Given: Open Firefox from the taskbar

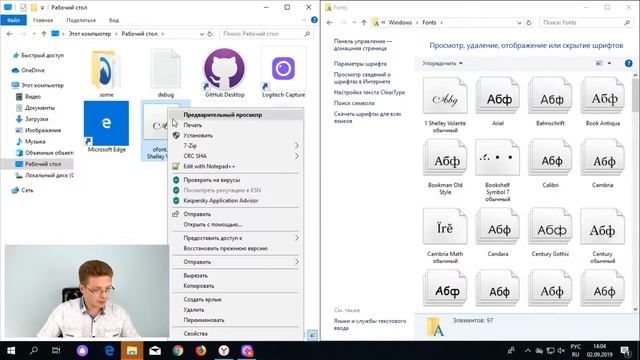Looking at the screenshot, I should pyautogui.click(x=201, y=351).
